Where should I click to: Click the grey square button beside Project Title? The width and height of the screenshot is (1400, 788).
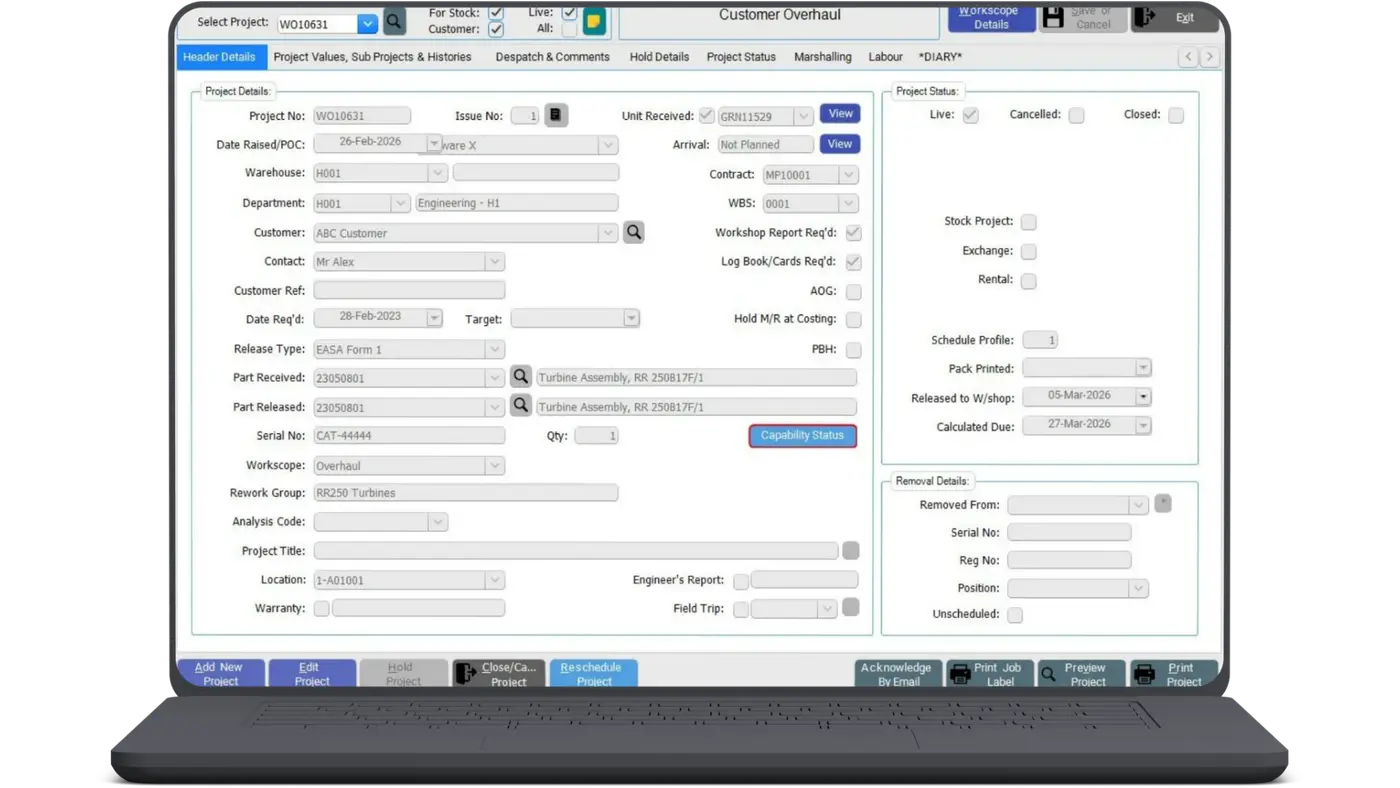(851, 550)
